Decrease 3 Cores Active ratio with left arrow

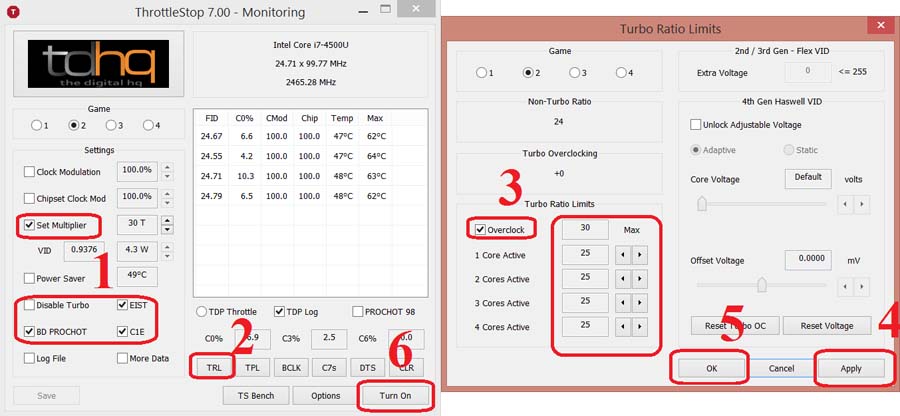point(623,304)
